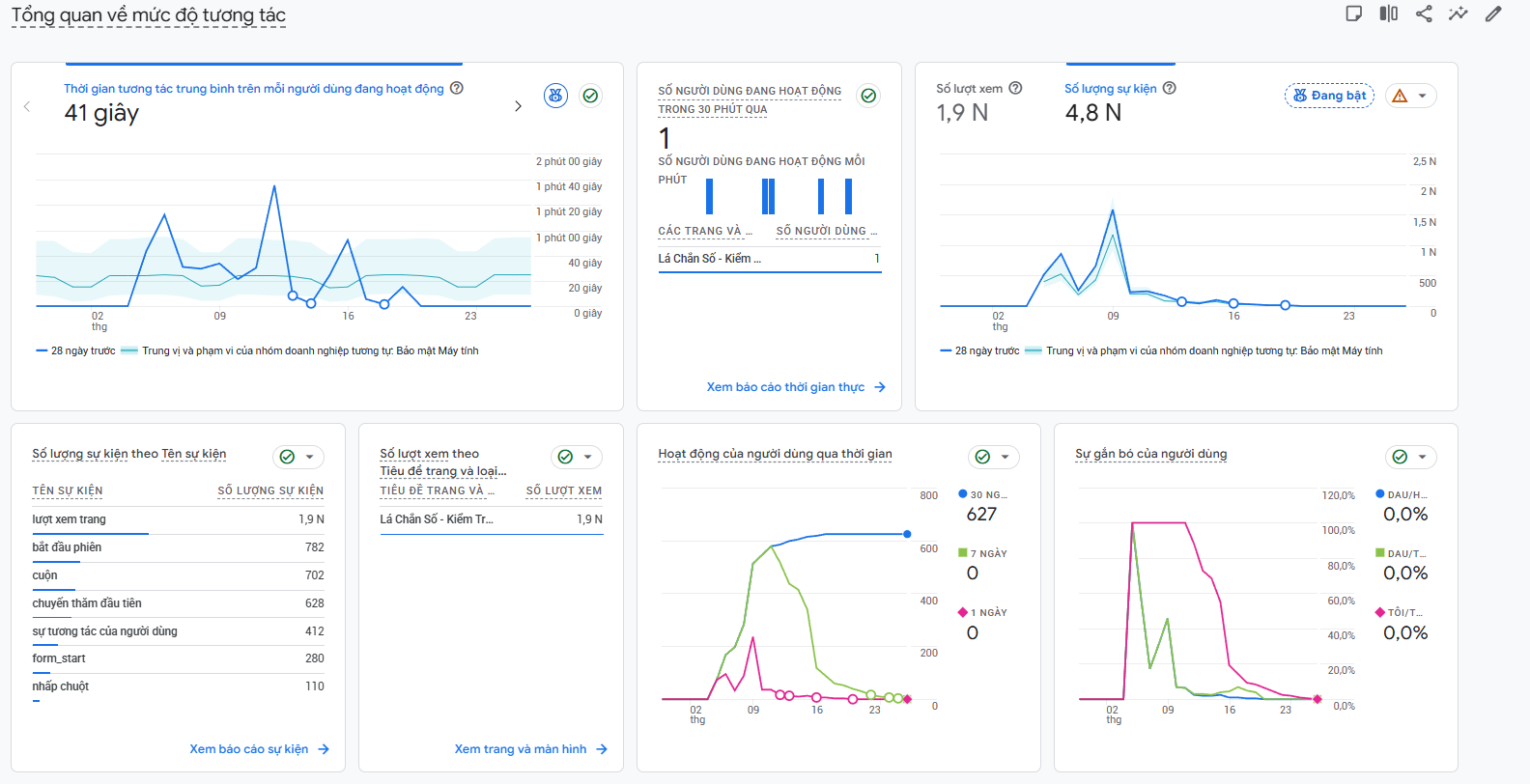Share this report
This screenshot has height=784, width=1530.
tap(1424, 14)
